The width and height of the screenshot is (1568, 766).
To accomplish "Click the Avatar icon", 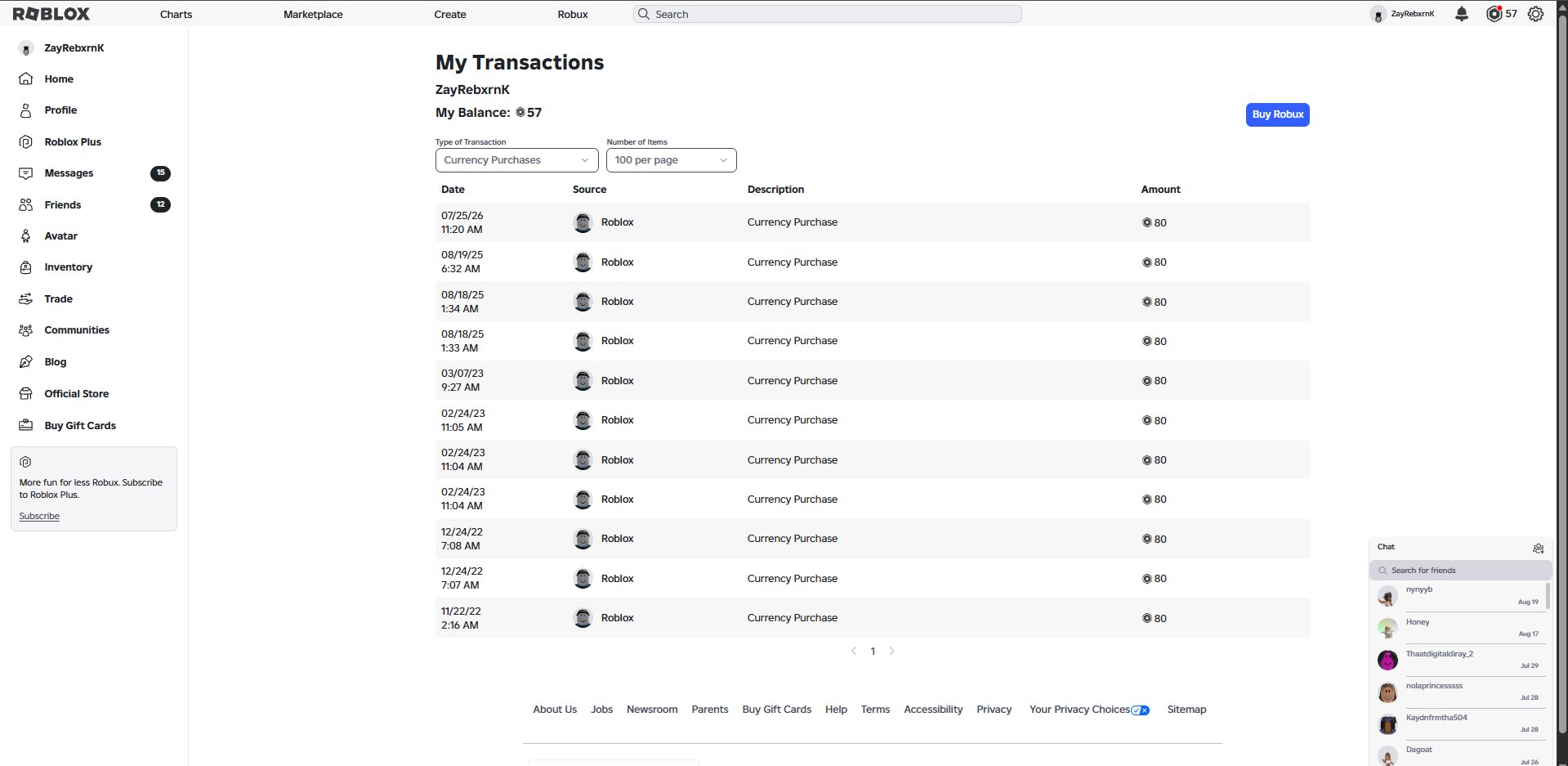I will pos(26,236).
